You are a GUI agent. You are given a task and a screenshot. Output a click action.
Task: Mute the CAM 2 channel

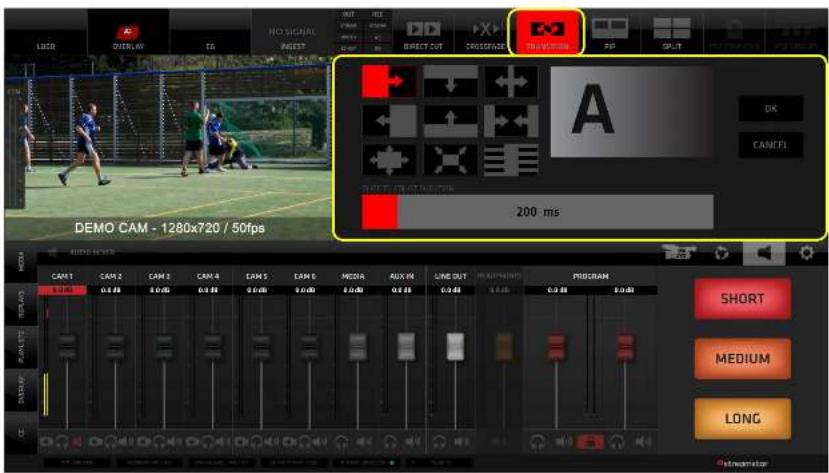(126, 441)
